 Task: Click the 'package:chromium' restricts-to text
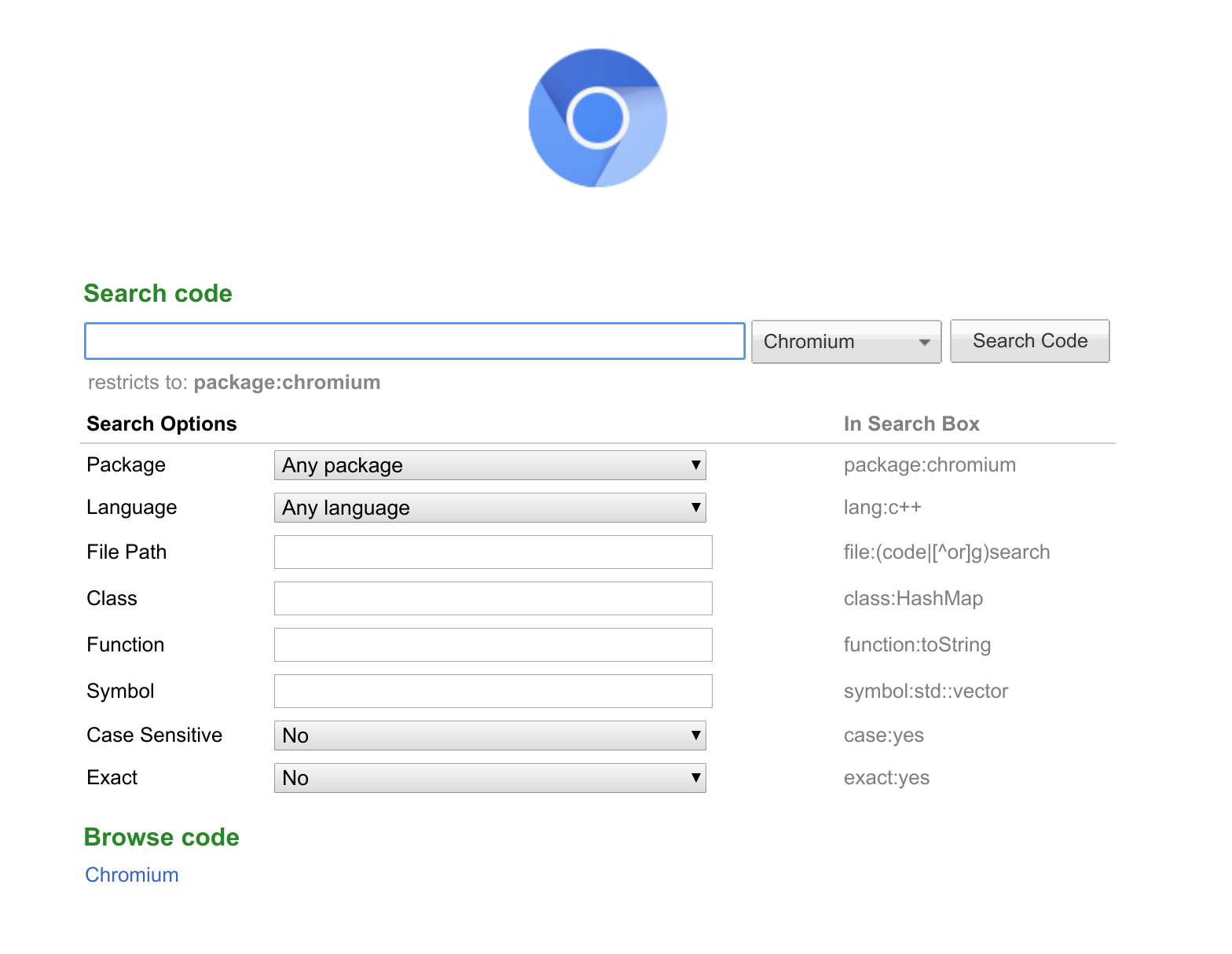287,383
